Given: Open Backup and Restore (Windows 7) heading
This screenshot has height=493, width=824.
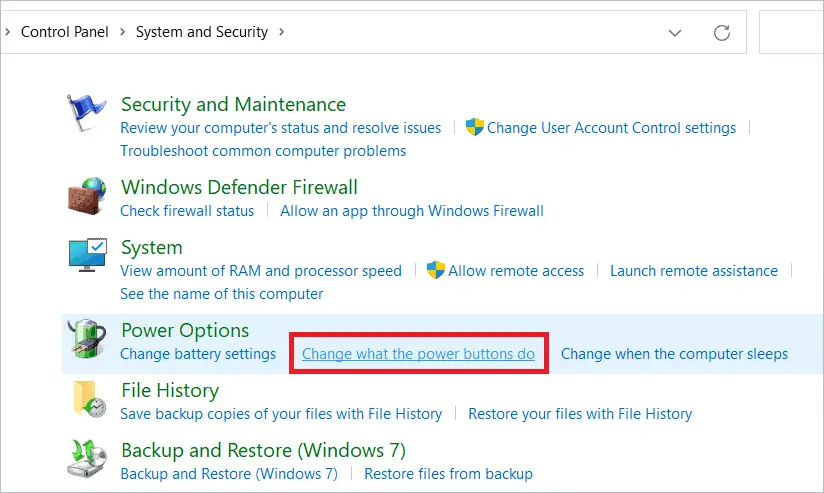Looking at the screenshot, I should click(x=263, y=450).
